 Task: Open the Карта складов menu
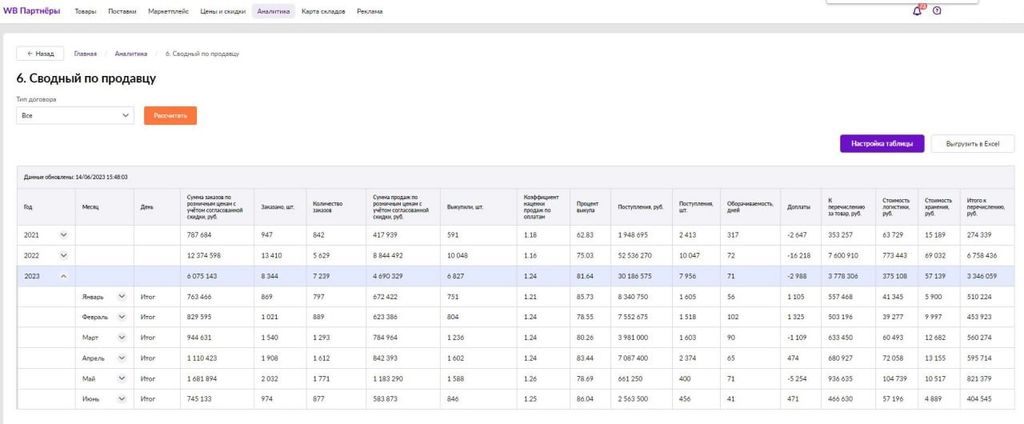[323, 11]
